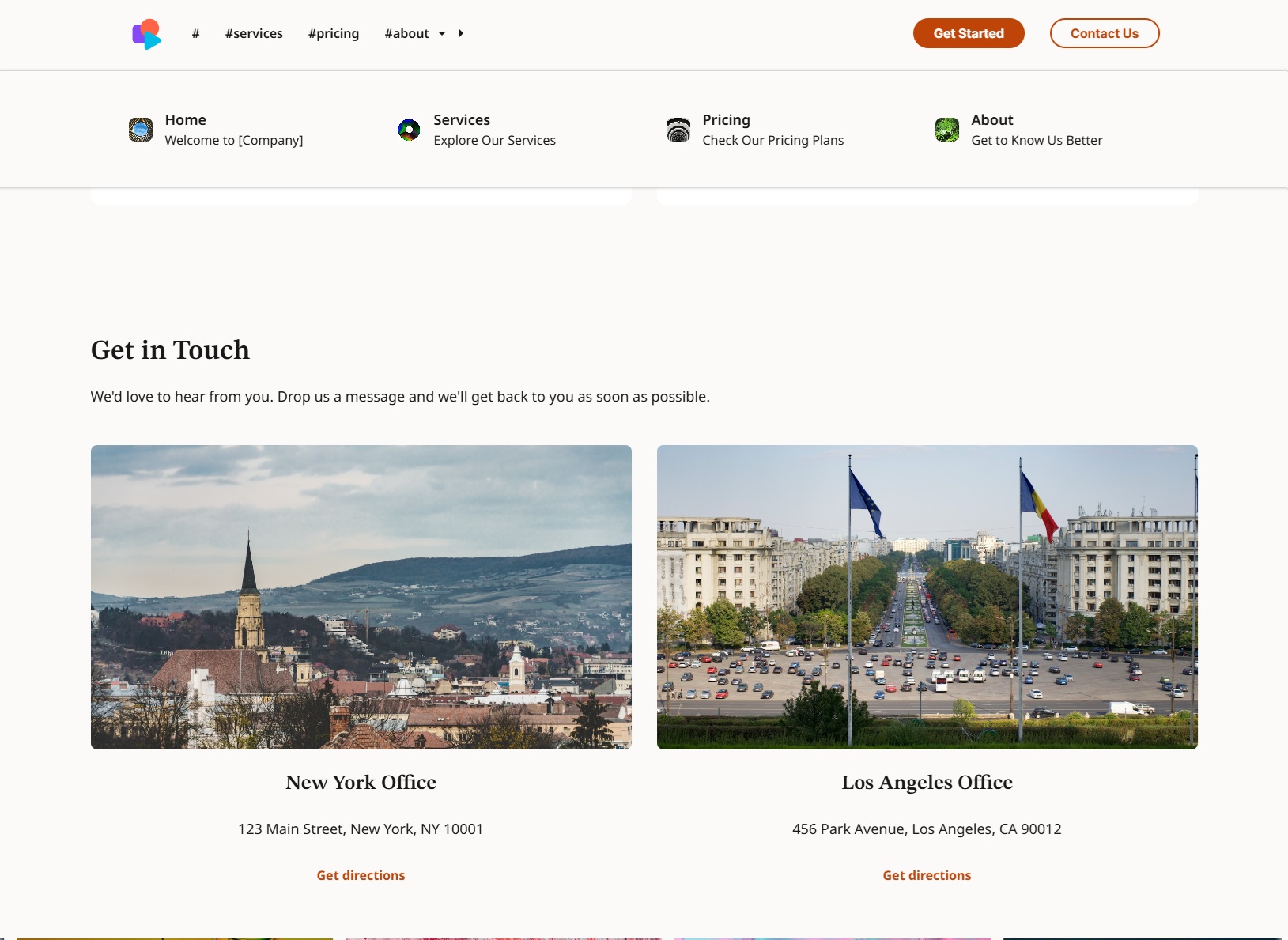
Task: Click the Pricing menu item icon
Action: 678,130
